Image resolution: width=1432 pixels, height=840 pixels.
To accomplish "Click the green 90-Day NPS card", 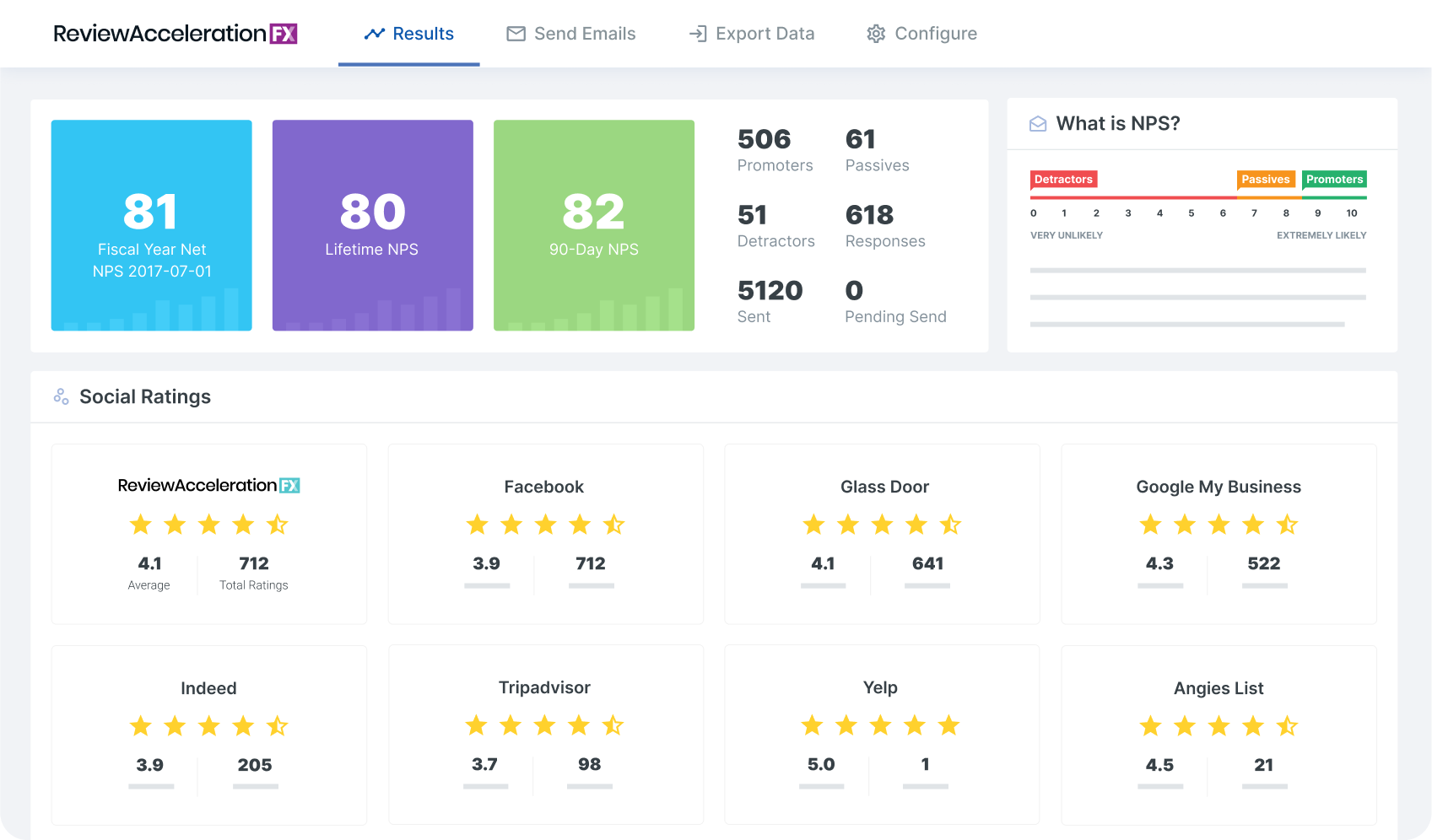I will pos(593,225).
